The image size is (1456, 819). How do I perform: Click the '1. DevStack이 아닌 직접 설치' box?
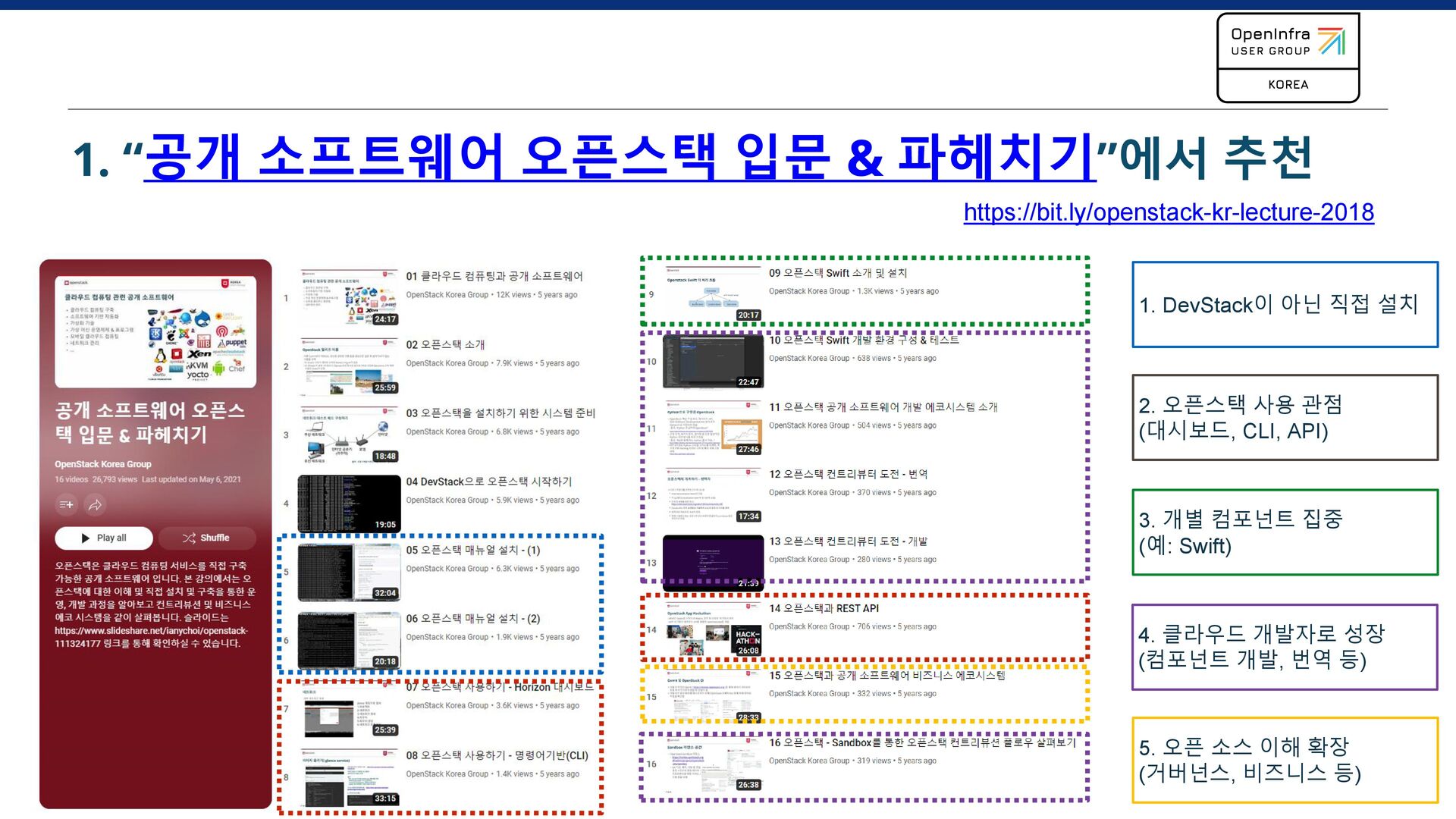click(1285, 305)
